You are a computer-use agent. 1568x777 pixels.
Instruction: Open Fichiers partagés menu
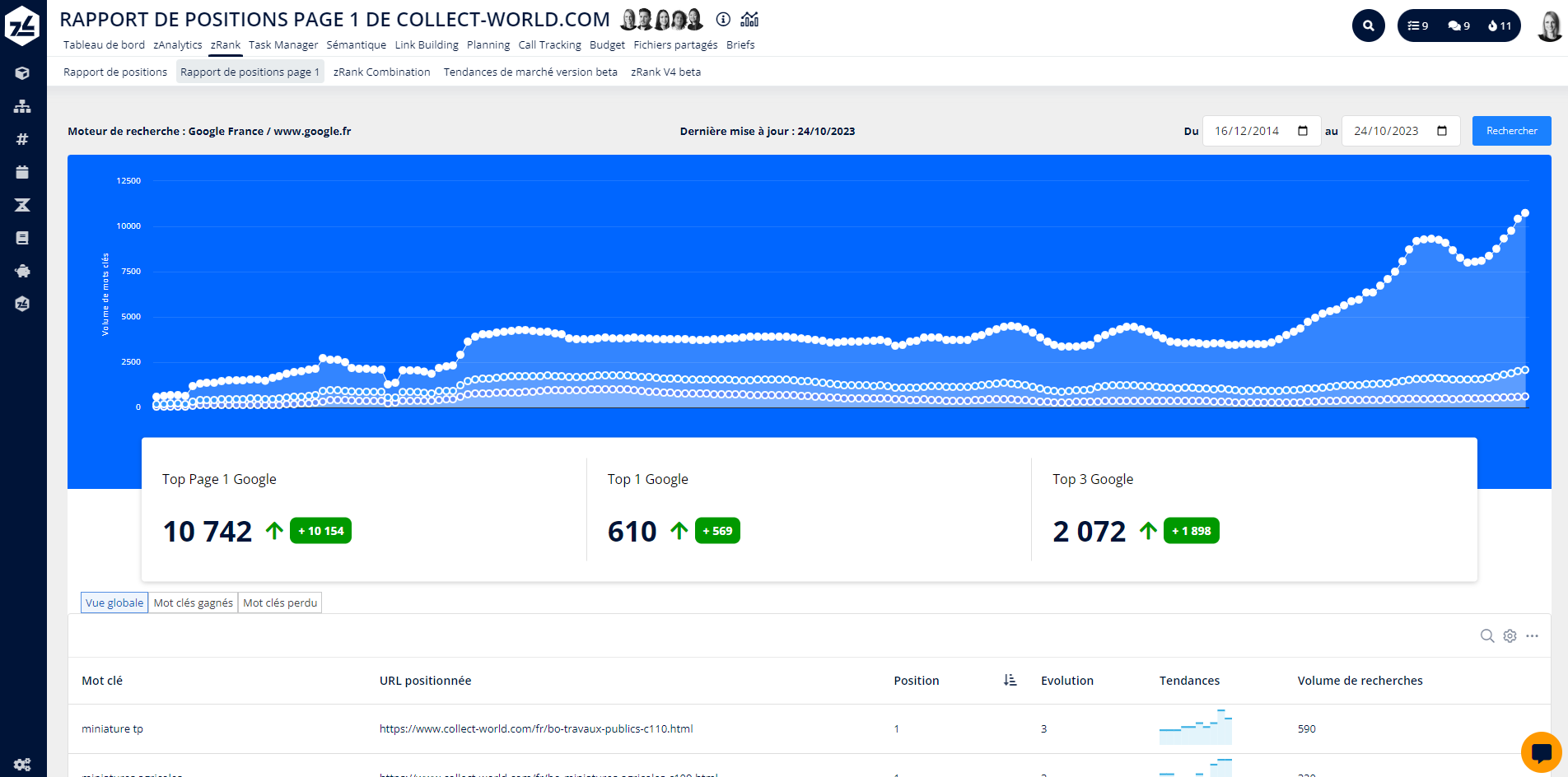[675, 44]
